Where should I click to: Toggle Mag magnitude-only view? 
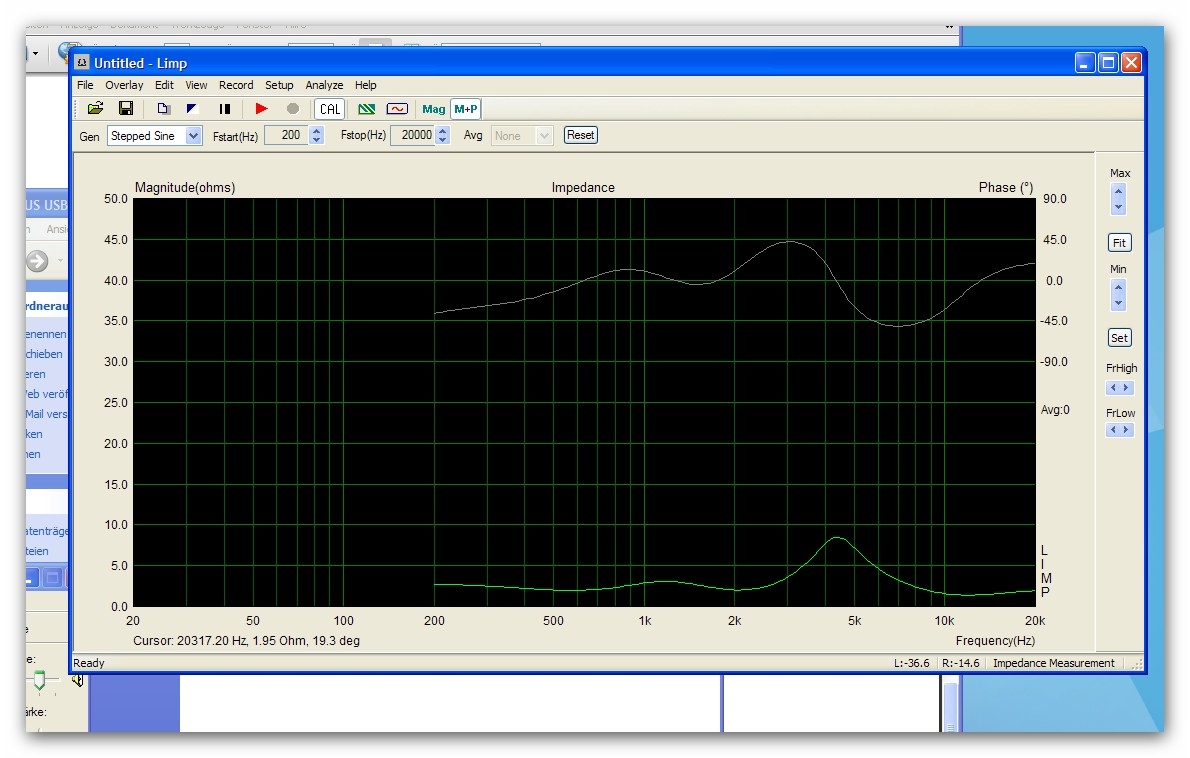point(434,109)
